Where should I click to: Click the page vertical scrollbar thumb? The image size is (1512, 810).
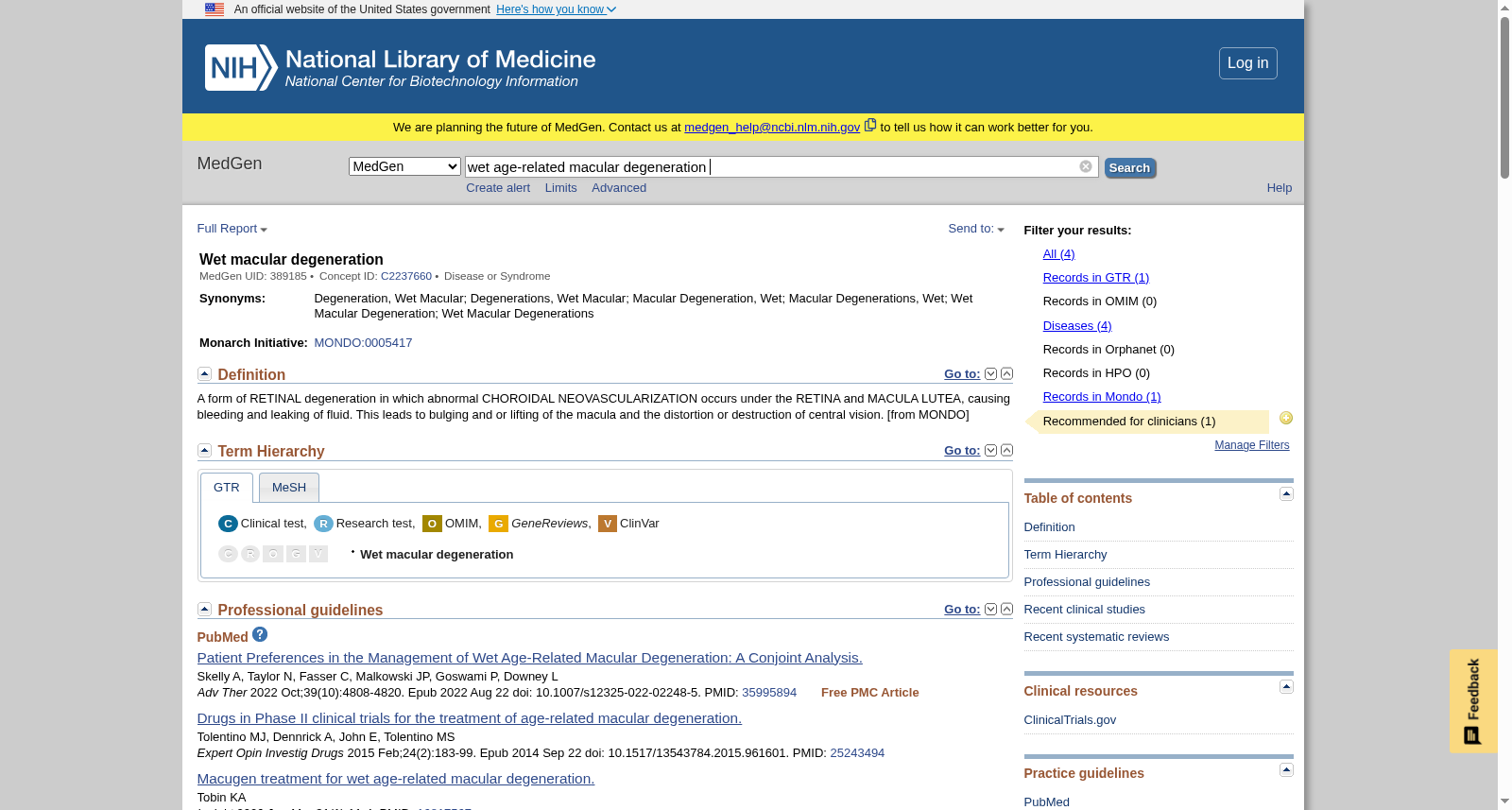(x=1504, y=96)
